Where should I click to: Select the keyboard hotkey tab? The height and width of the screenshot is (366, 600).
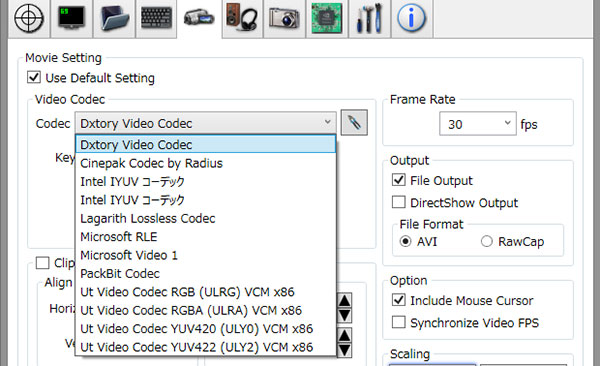(156, 18)
